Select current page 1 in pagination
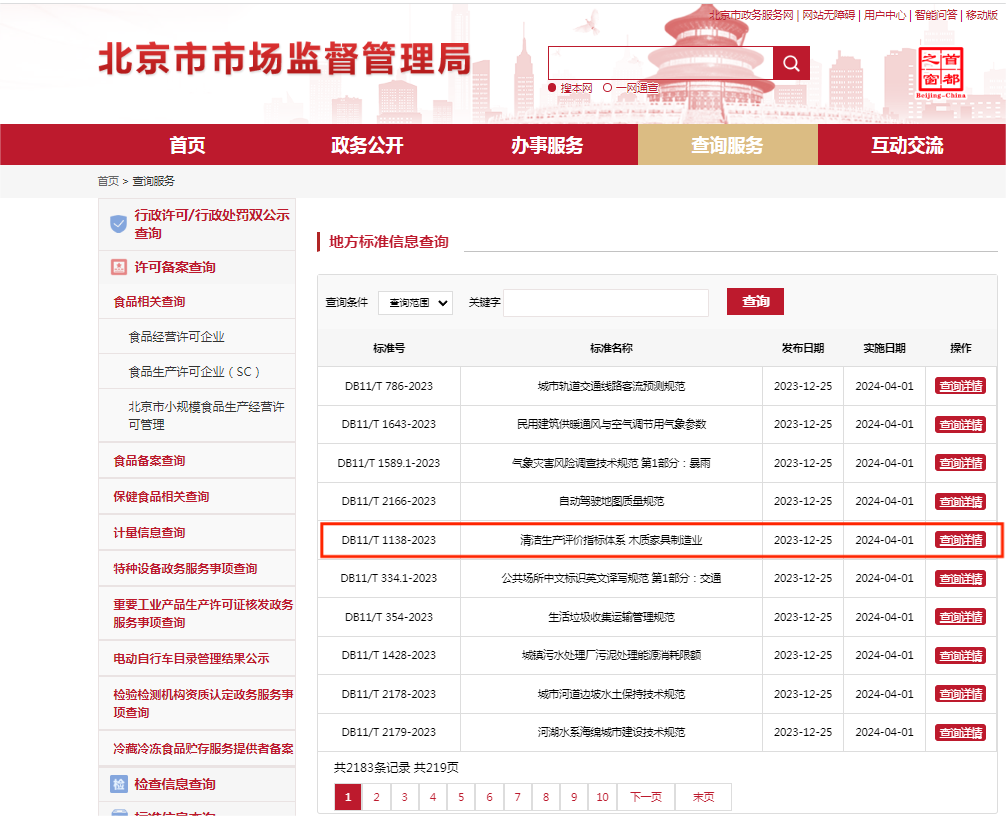 click(x=348, y=797)
